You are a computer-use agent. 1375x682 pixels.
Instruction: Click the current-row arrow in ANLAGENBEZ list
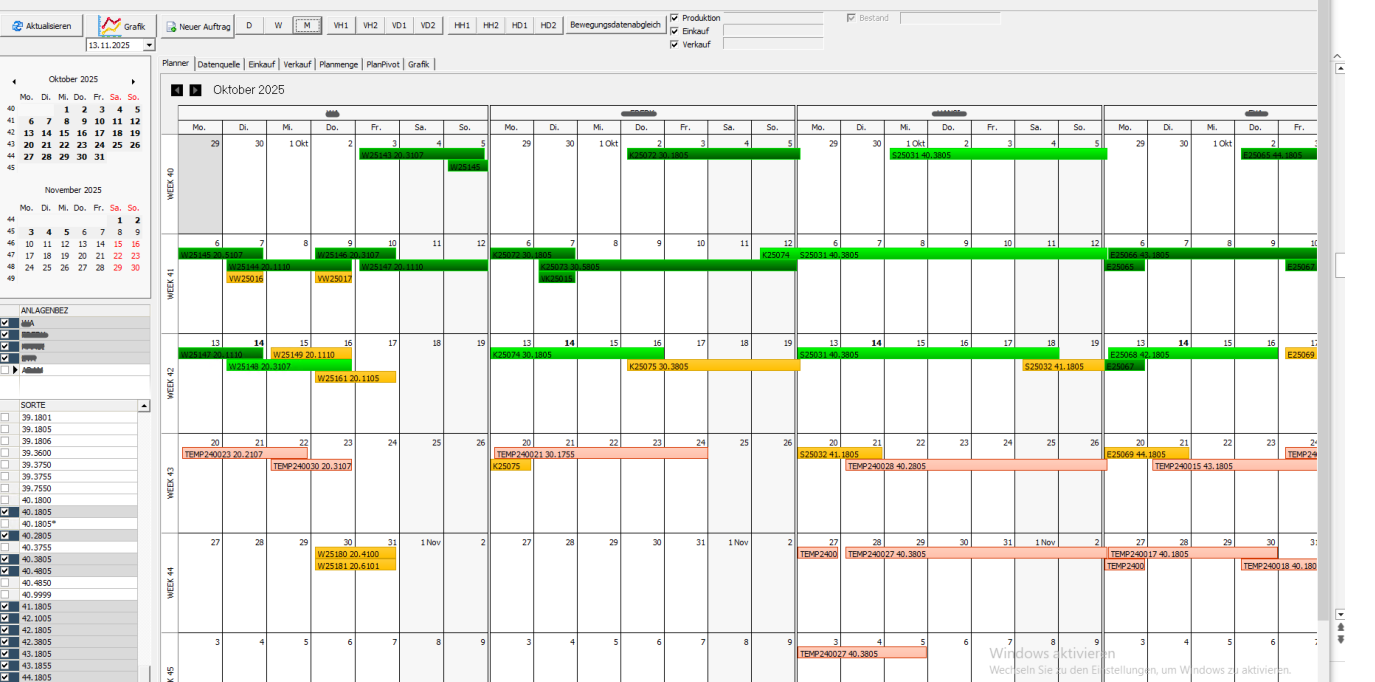(15, 370)
